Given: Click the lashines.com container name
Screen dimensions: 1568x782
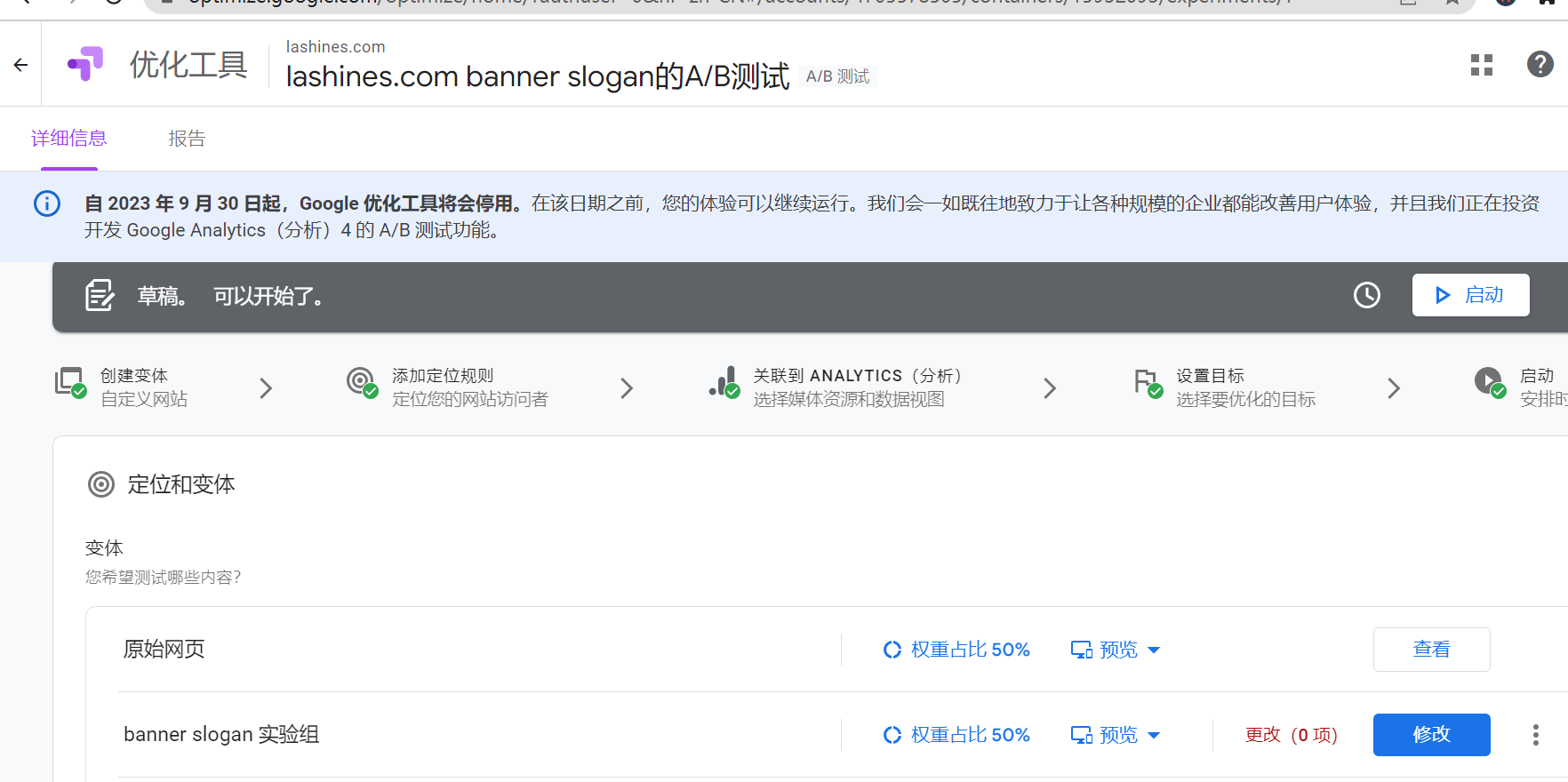Looking at the screenshot, I should (x=335, y=47).
